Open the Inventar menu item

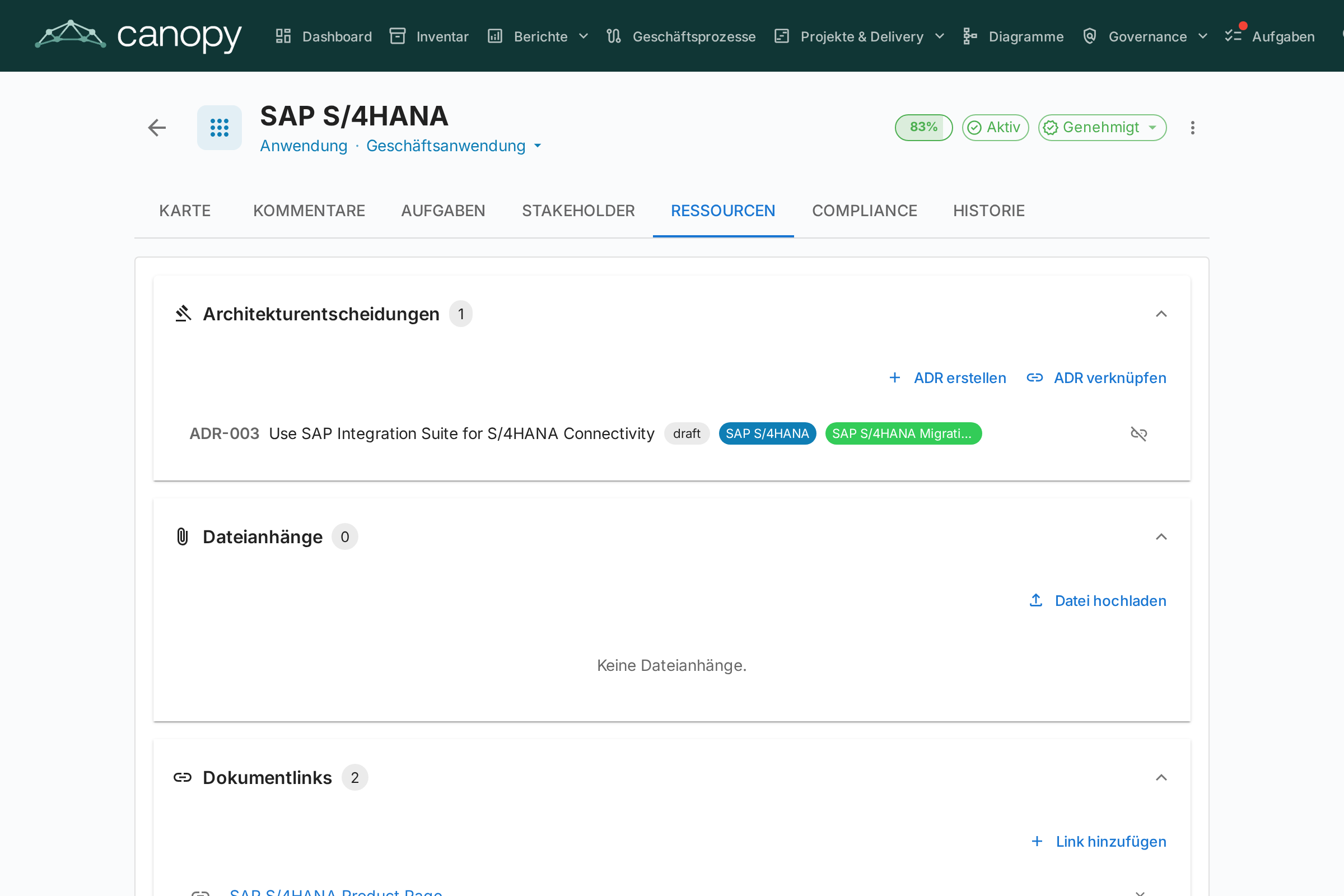(429, 36)
